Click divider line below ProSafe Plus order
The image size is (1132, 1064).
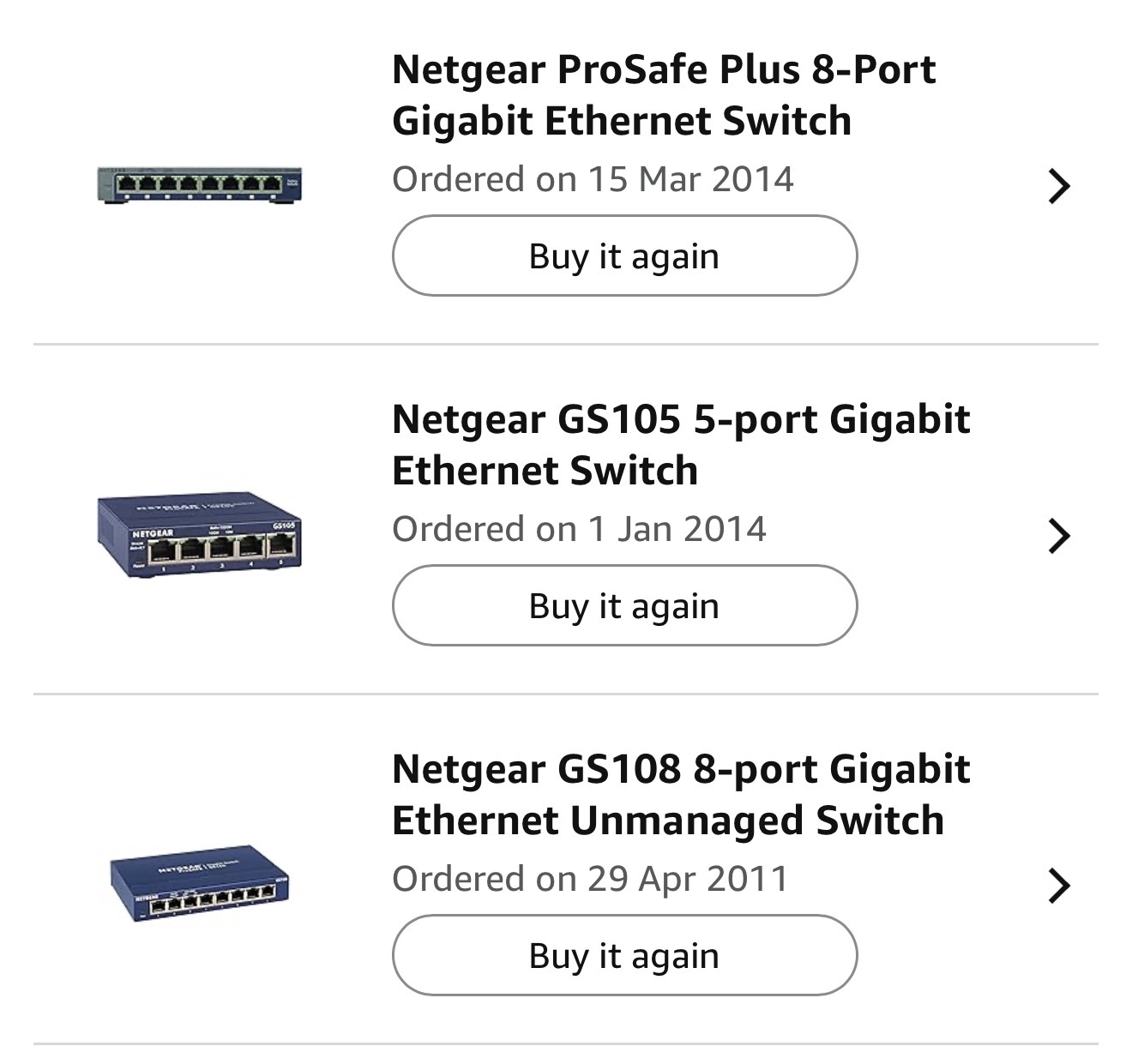pos(566,344)
